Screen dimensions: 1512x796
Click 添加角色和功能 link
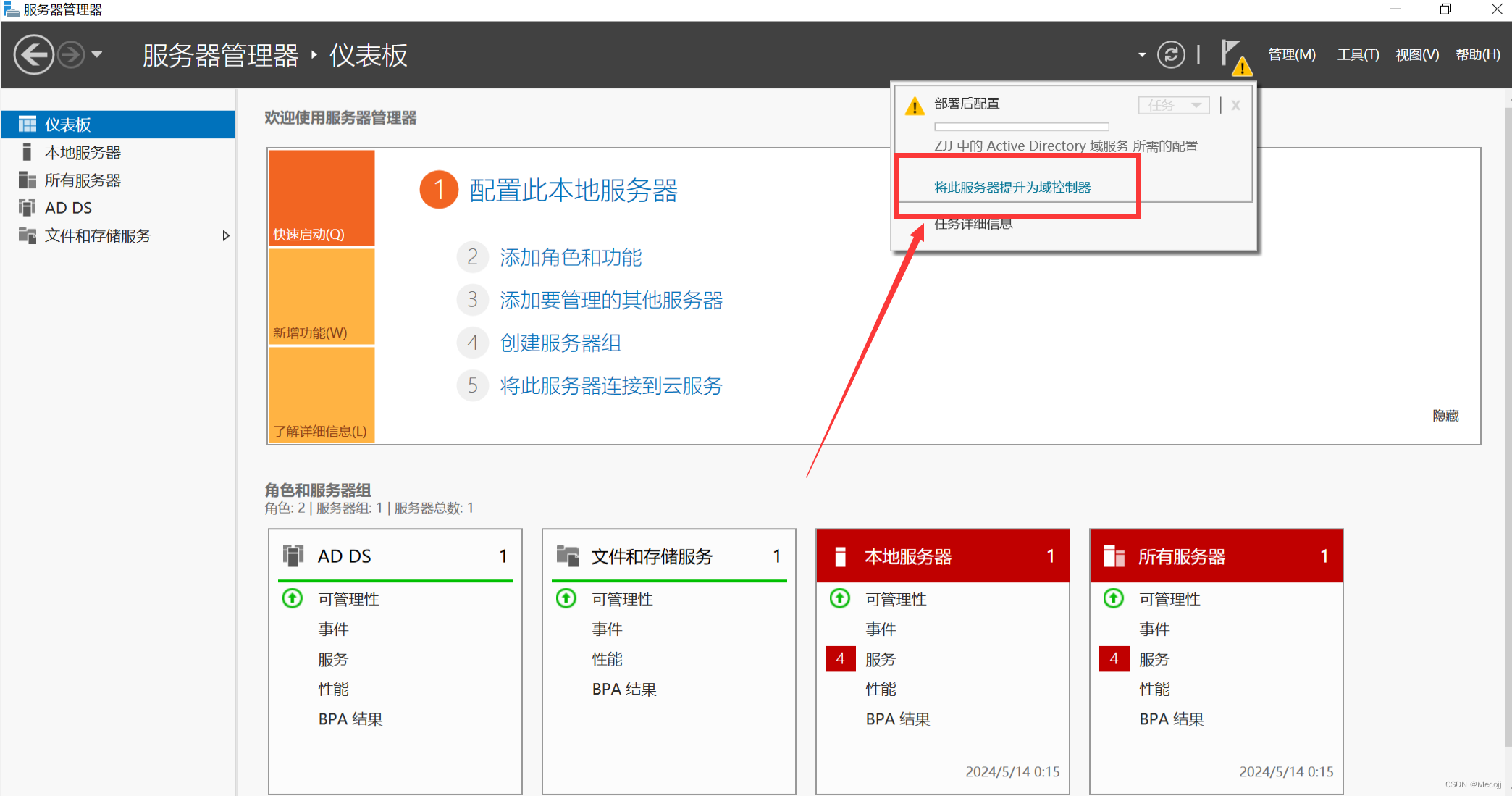pyautogui.click(x=571, y=257)
